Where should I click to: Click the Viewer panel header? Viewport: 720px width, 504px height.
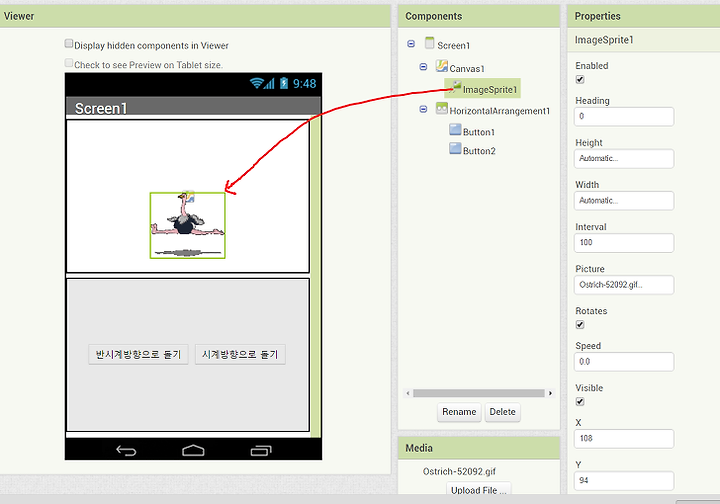click(x=195, y=16)
